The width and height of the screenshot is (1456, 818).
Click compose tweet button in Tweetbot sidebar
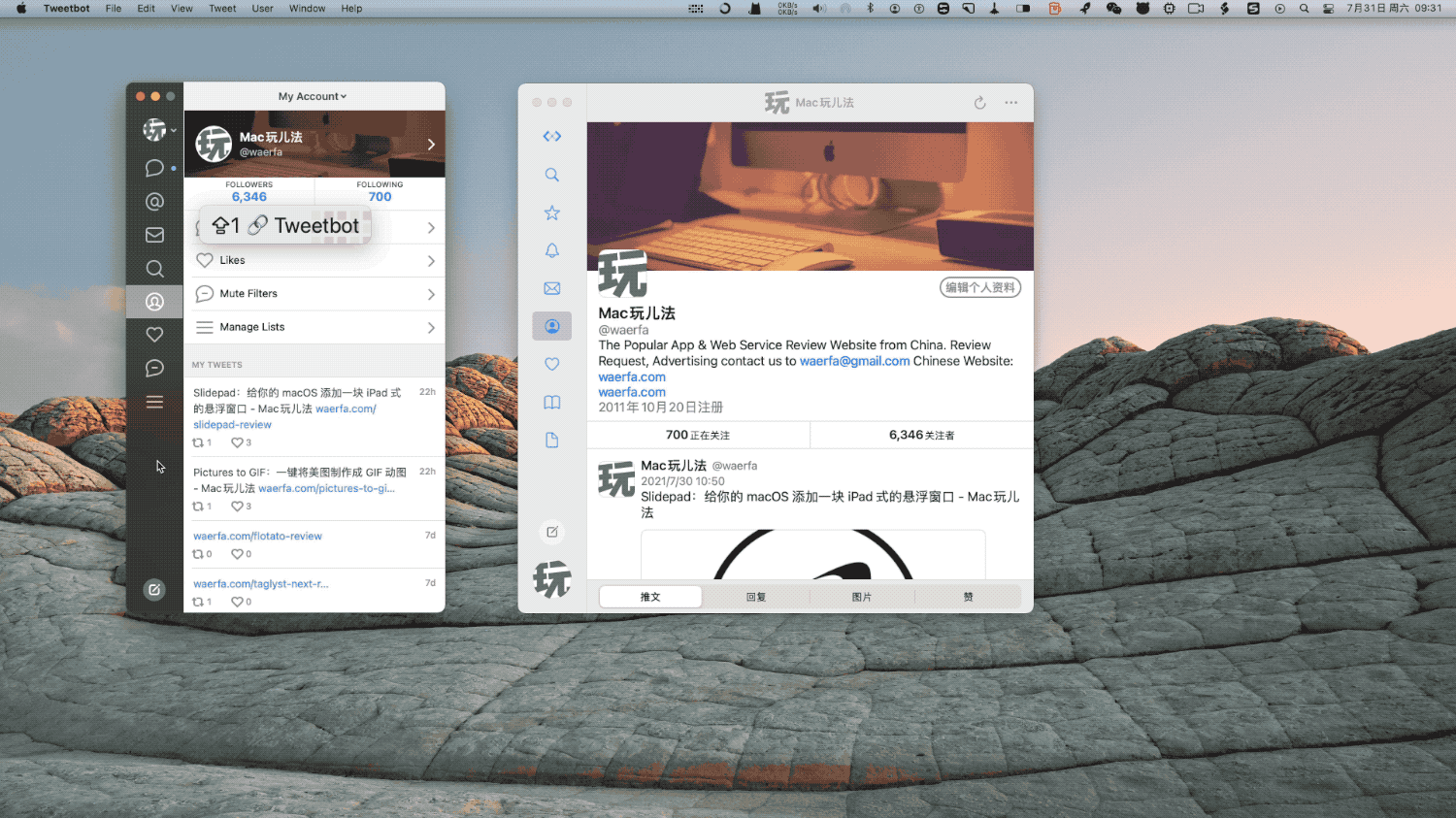point(154,589)
